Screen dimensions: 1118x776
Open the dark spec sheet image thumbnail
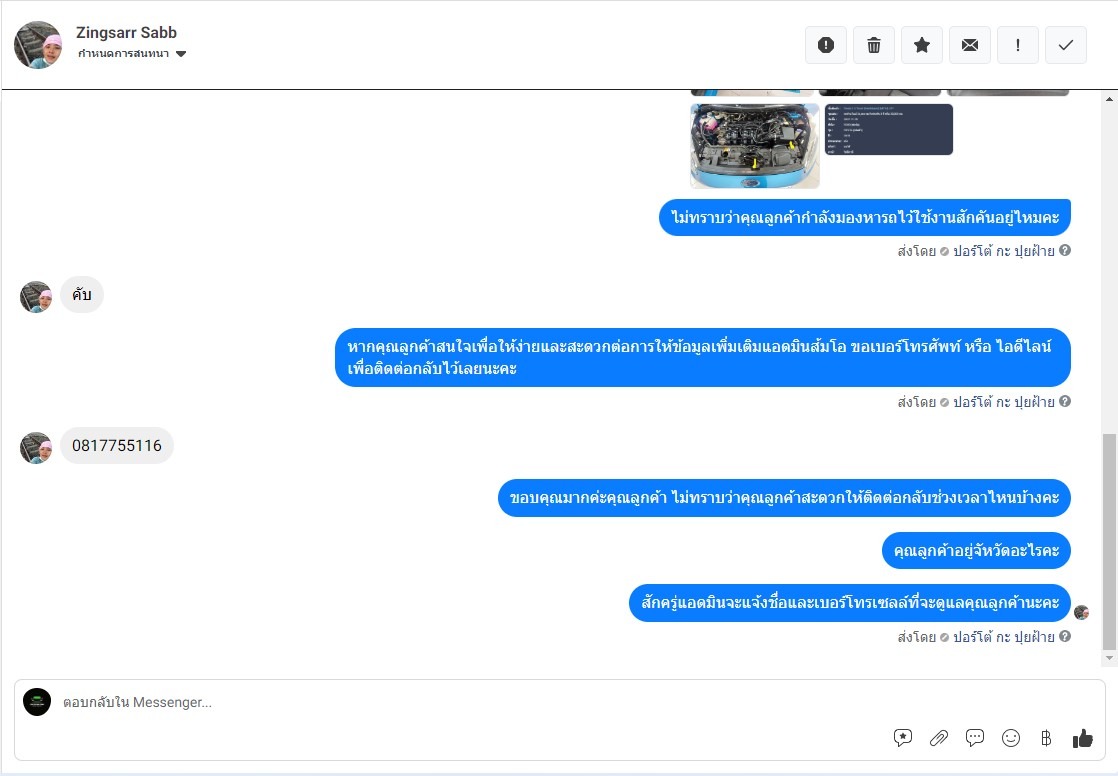coord(888,129)
